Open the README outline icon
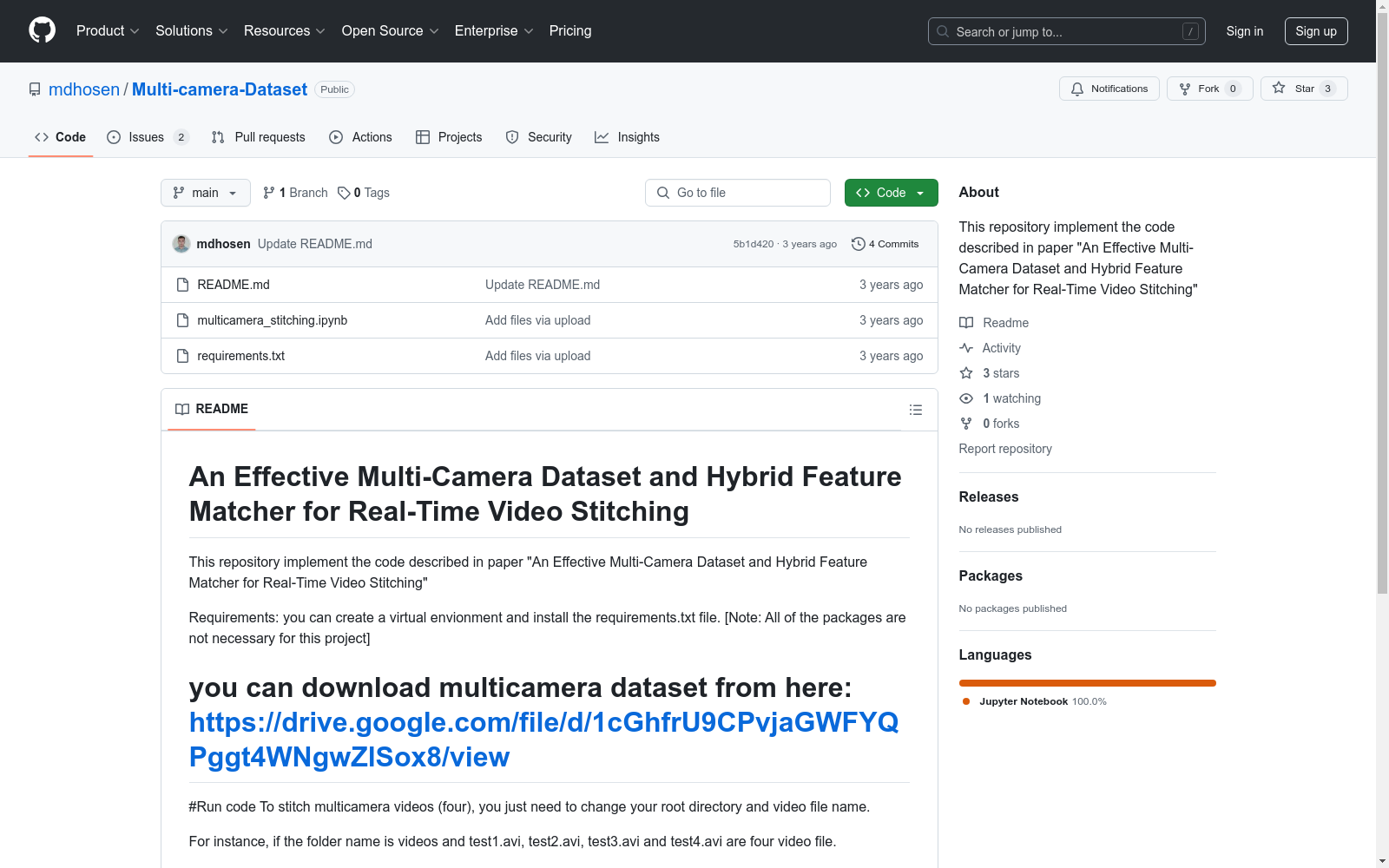Screen dimensions: 1389x868 click(915, 410)
